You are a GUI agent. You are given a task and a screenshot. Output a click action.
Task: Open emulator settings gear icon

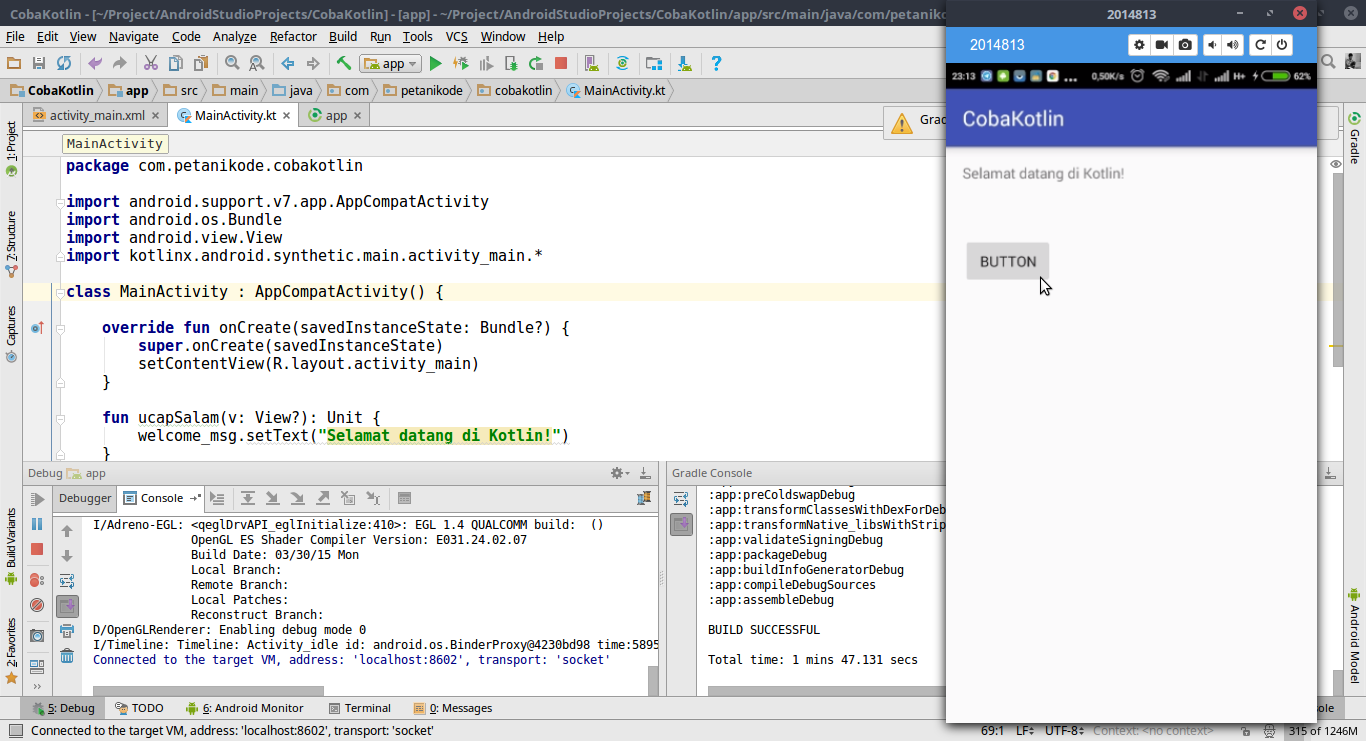click(x=1139, y=44)
